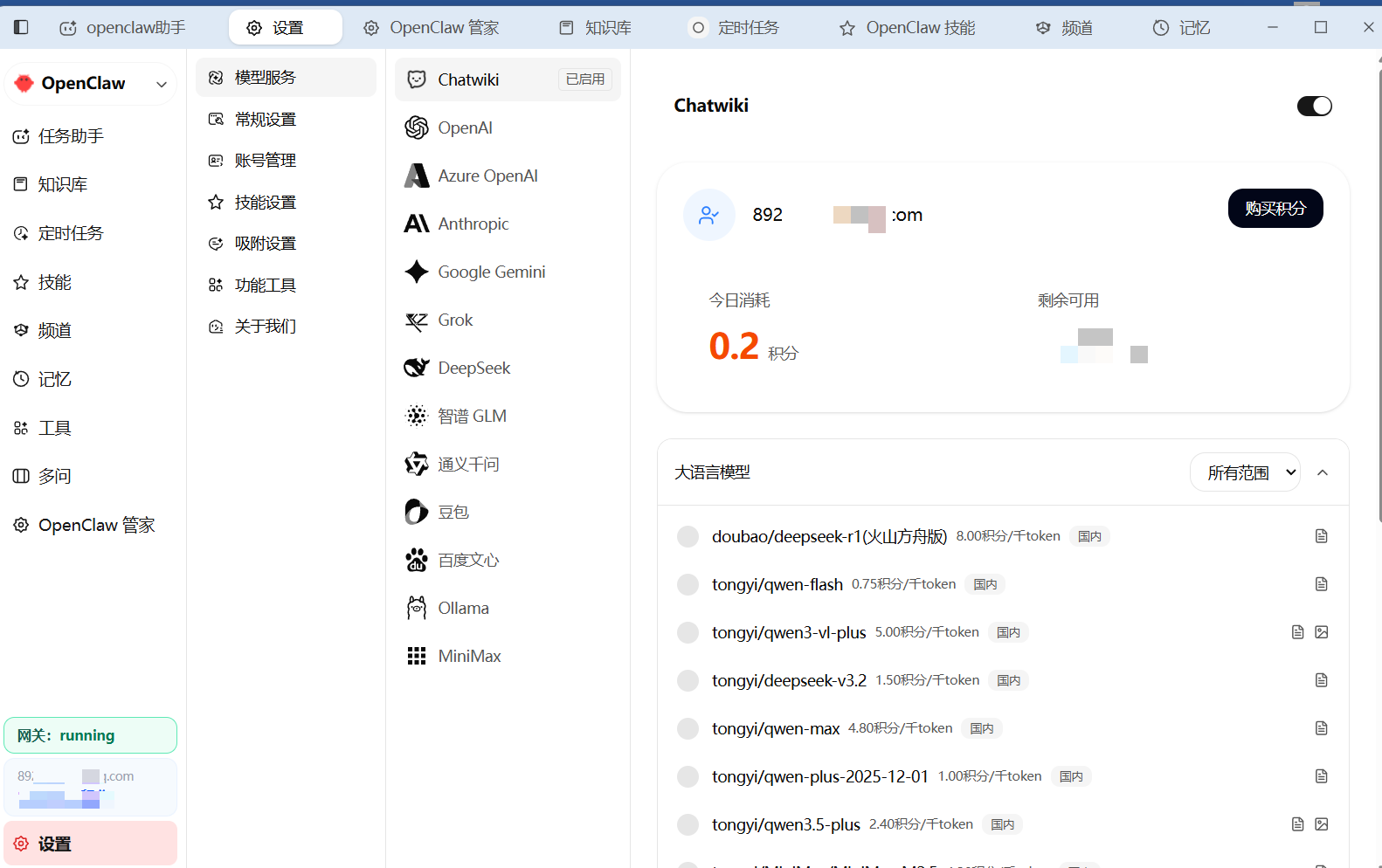Select tongyi/qwen-max model radio
The width and height of the screenshot is (1382, 868).
(688, 728)
